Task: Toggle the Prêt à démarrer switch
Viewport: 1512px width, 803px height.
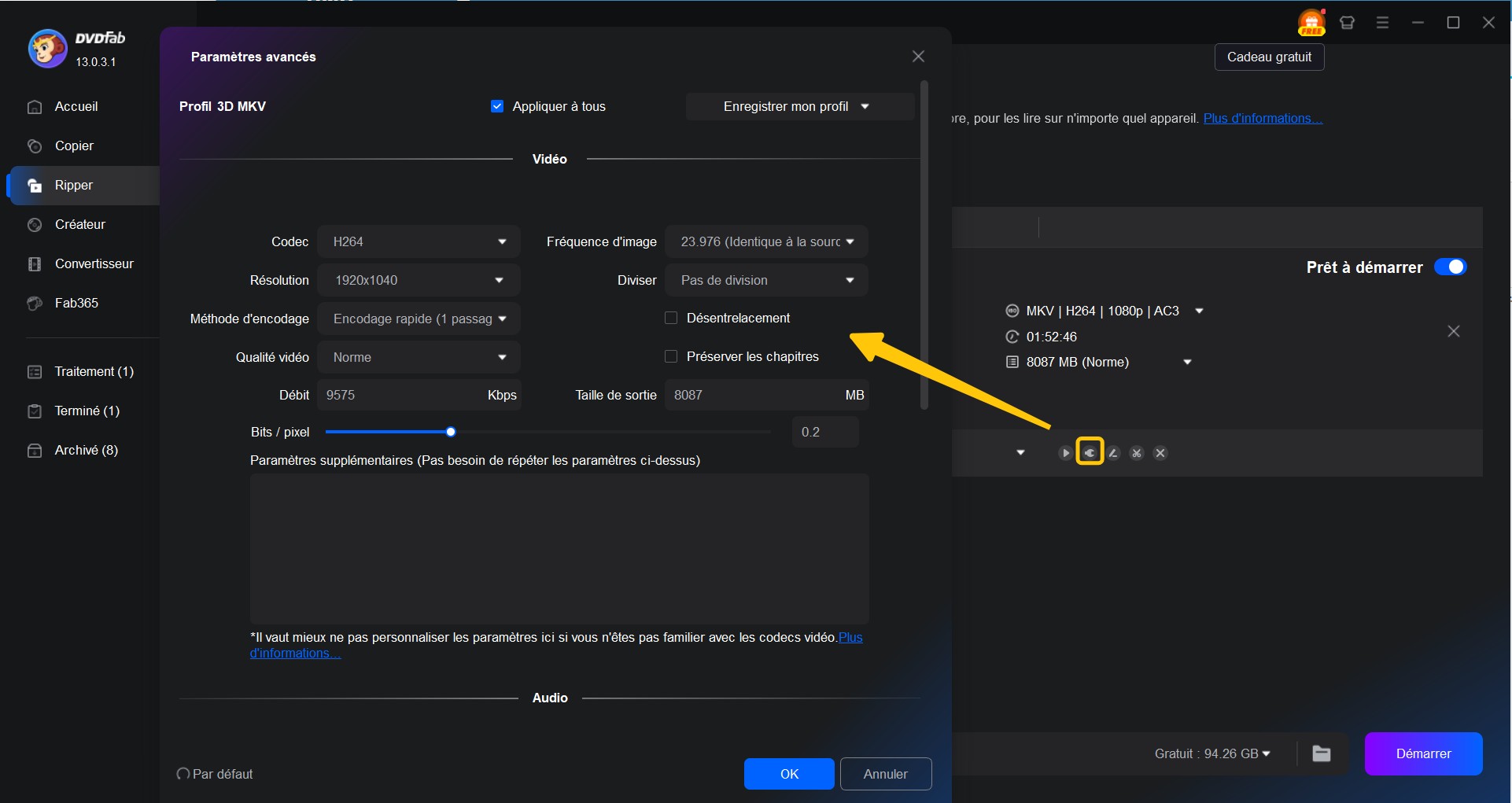Action: (x=1450, y=267)
